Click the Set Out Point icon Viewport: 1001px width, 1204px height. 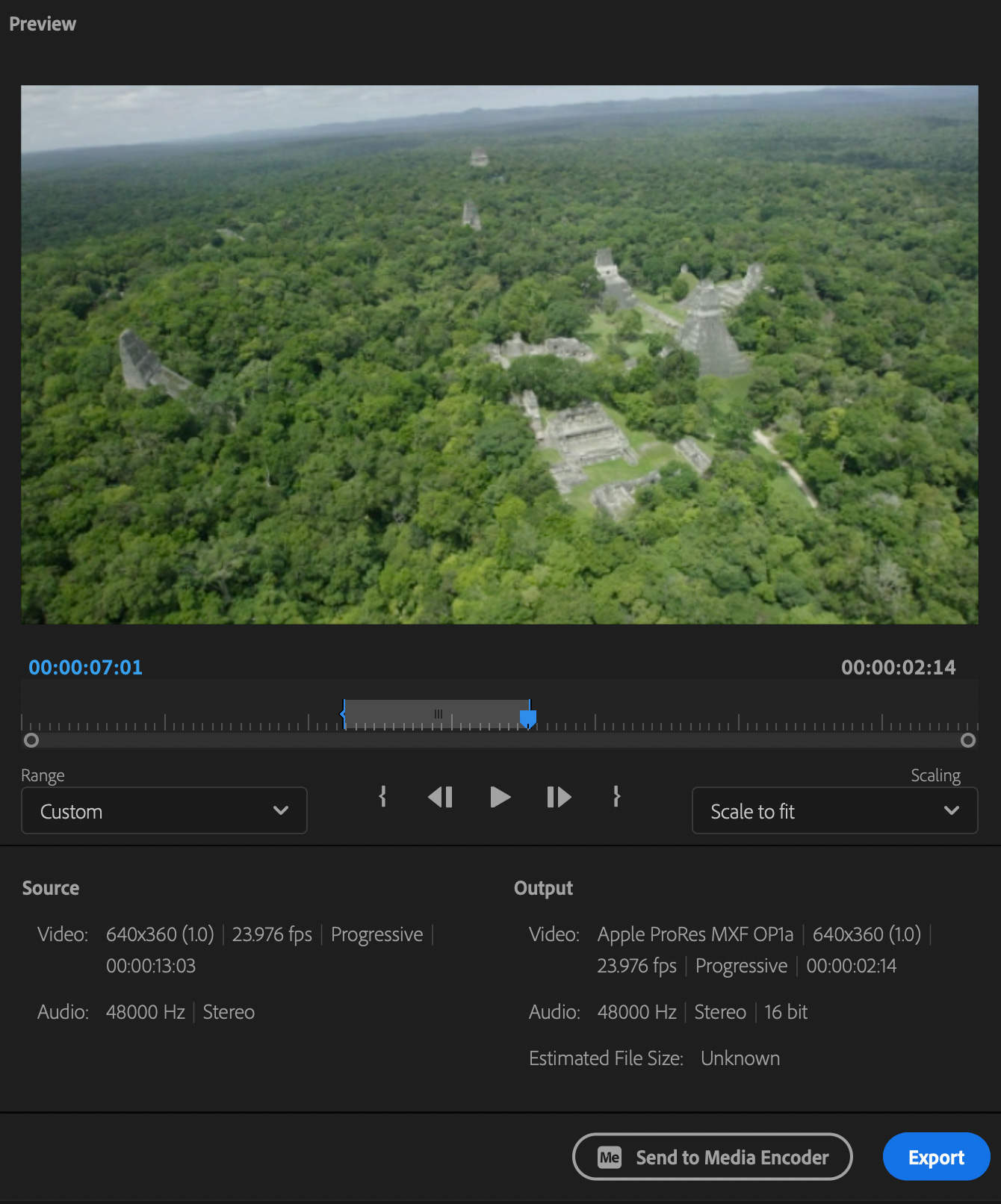point(616,796)
